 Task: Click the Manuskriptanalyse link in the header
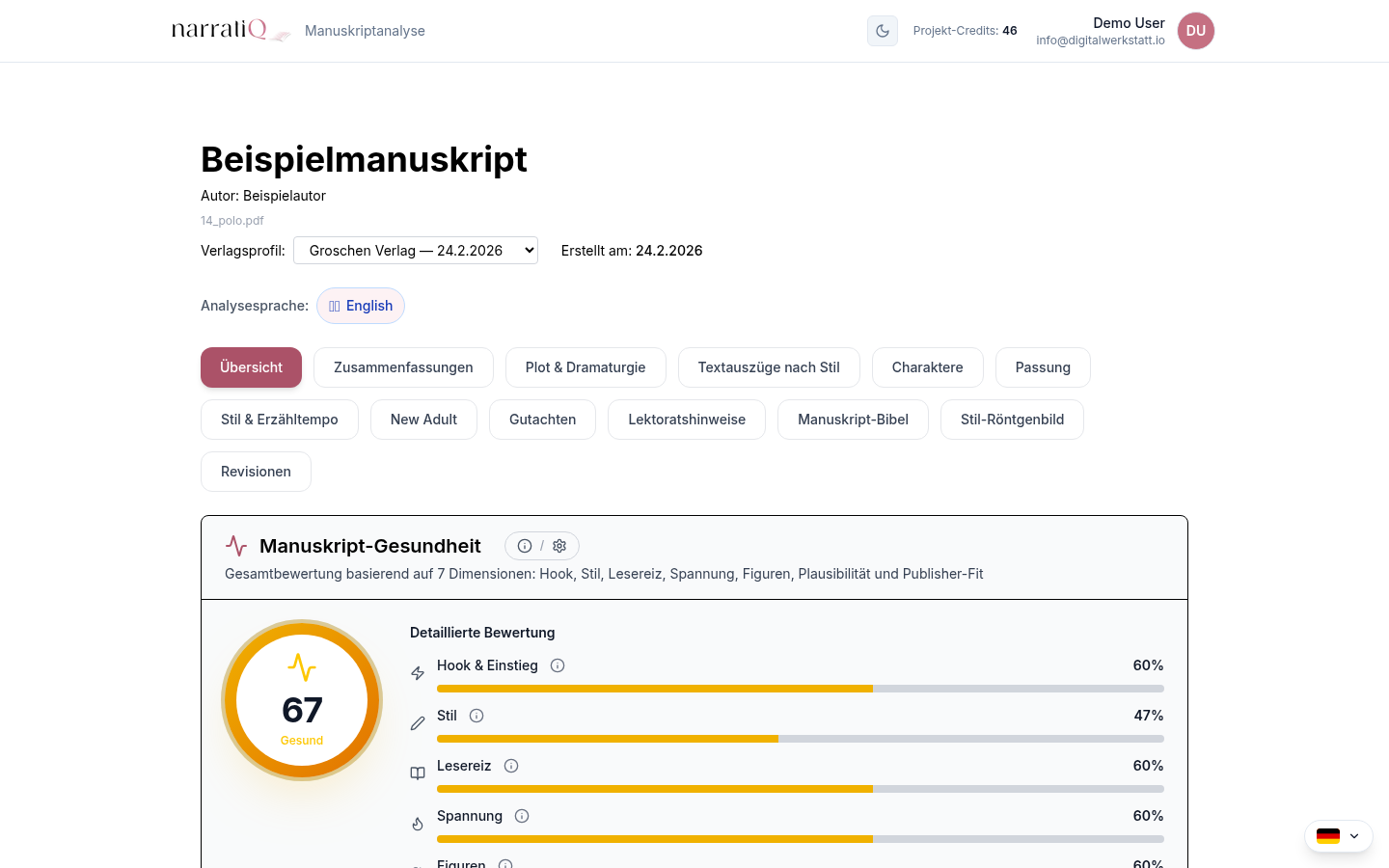tap(365, 30)
